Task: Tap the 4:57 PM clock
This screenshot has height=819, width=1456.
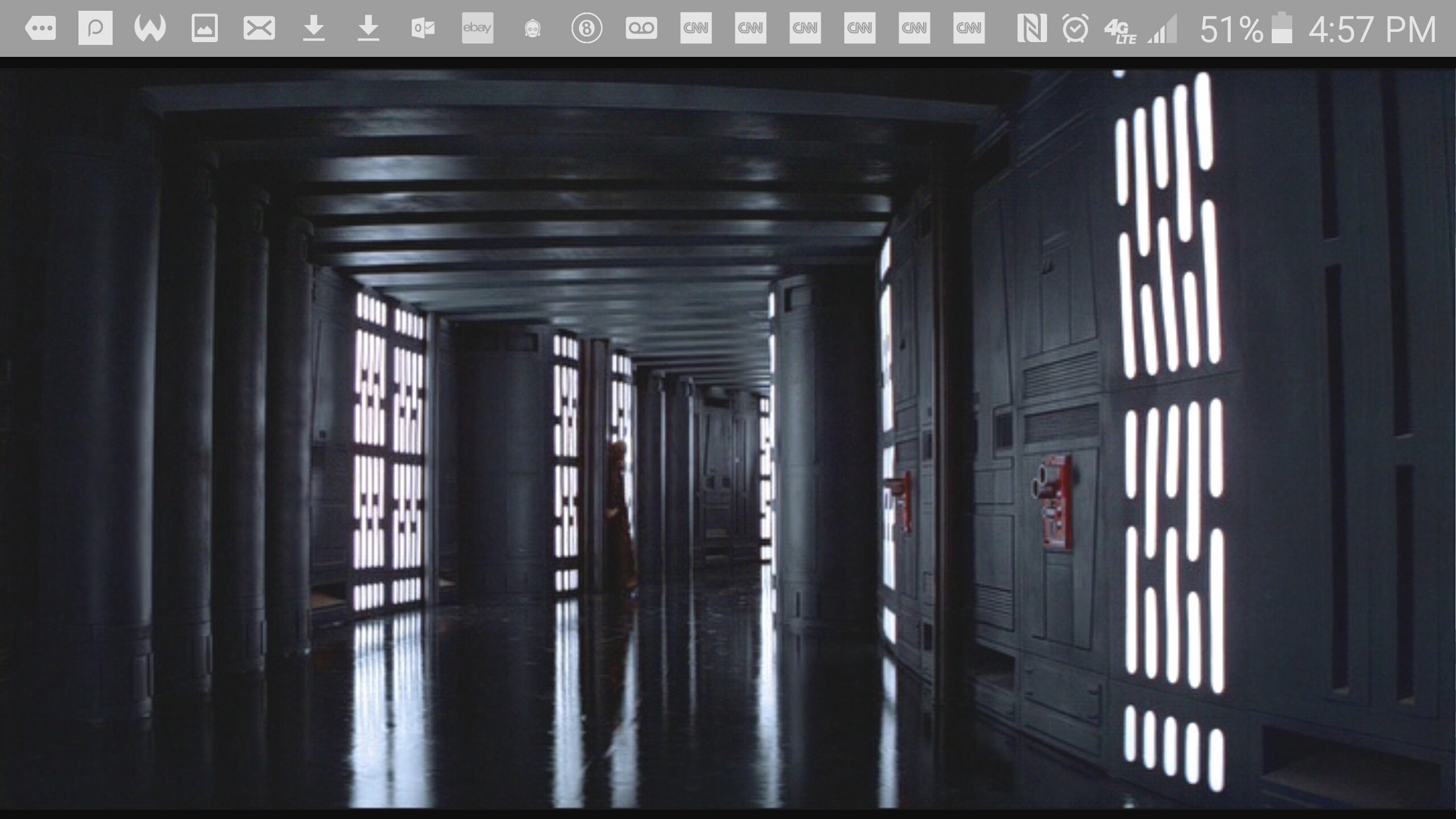Action: point(1372,30)
